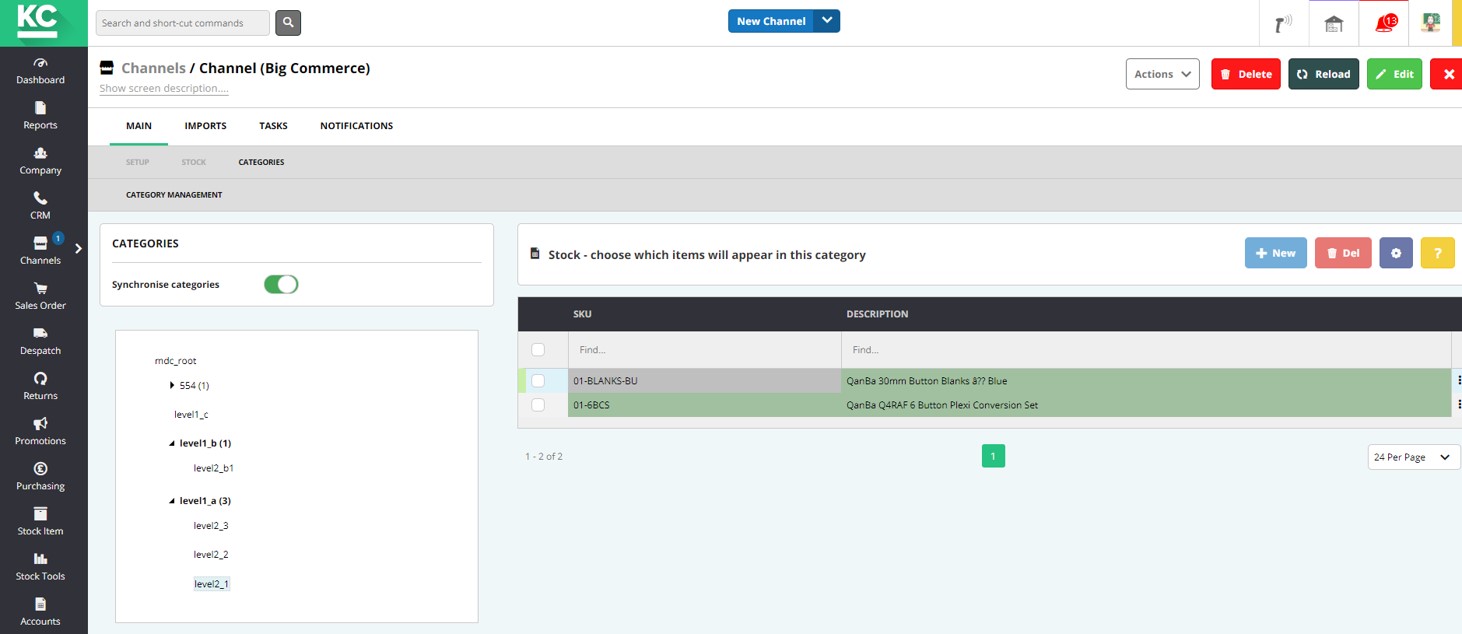Open Dashboard from the sidebar
Screen dimensions: 1462x634
40,70
